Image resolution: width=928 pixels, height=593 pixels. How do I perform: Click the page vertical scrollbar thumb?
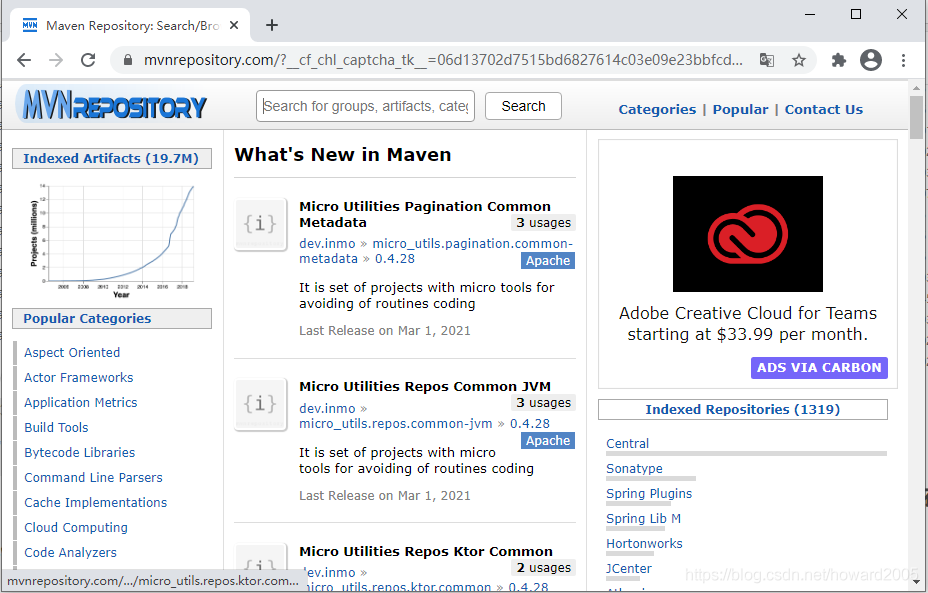tap(916, 117)
